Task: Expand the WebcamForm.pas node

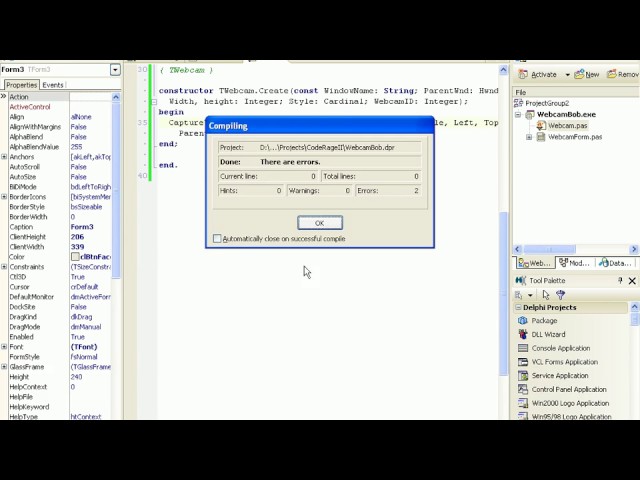Action: tap(529, 137)
